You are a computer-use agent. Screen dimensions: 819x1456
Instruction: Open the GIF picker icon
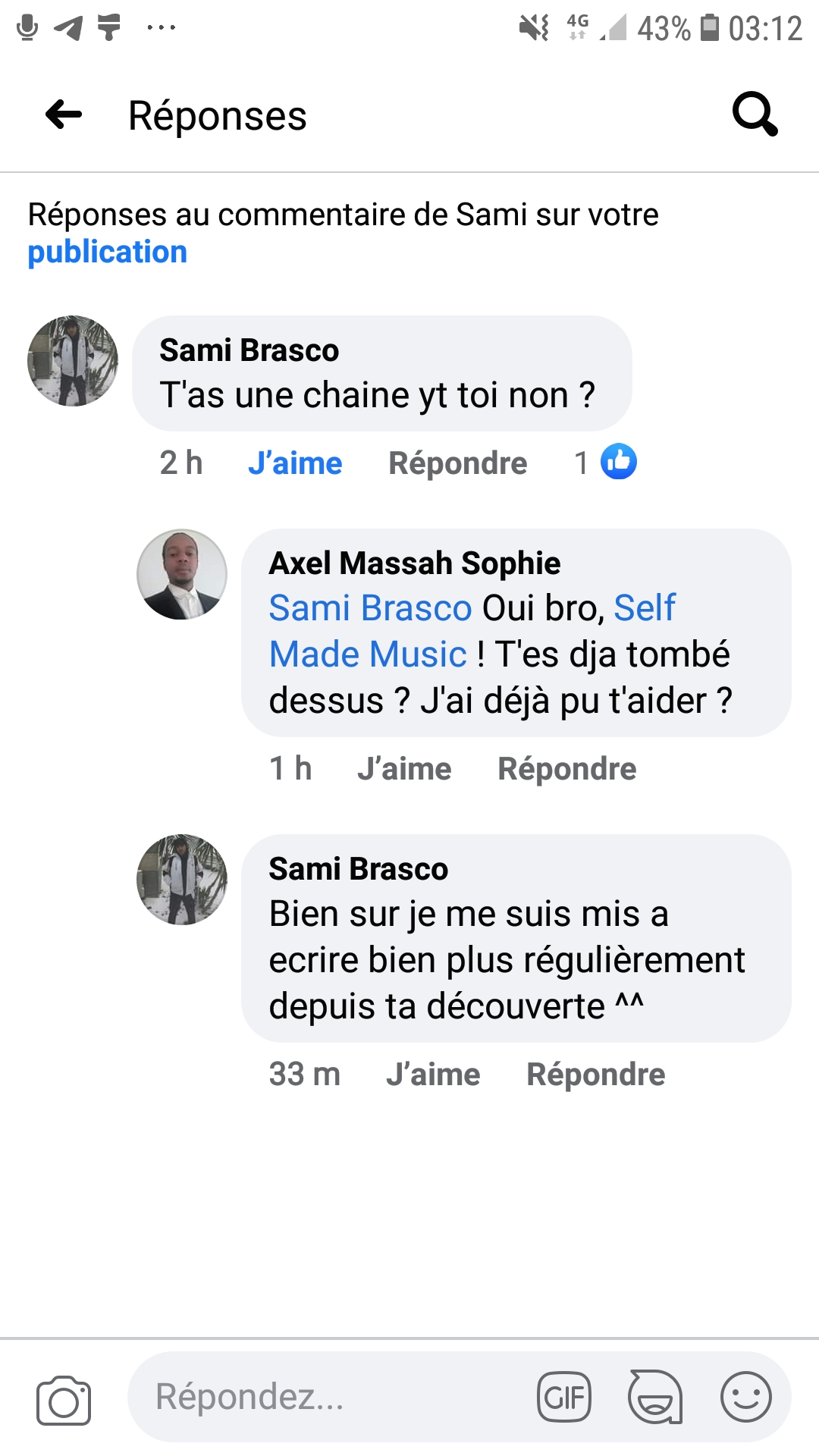tap(564, 1397)
